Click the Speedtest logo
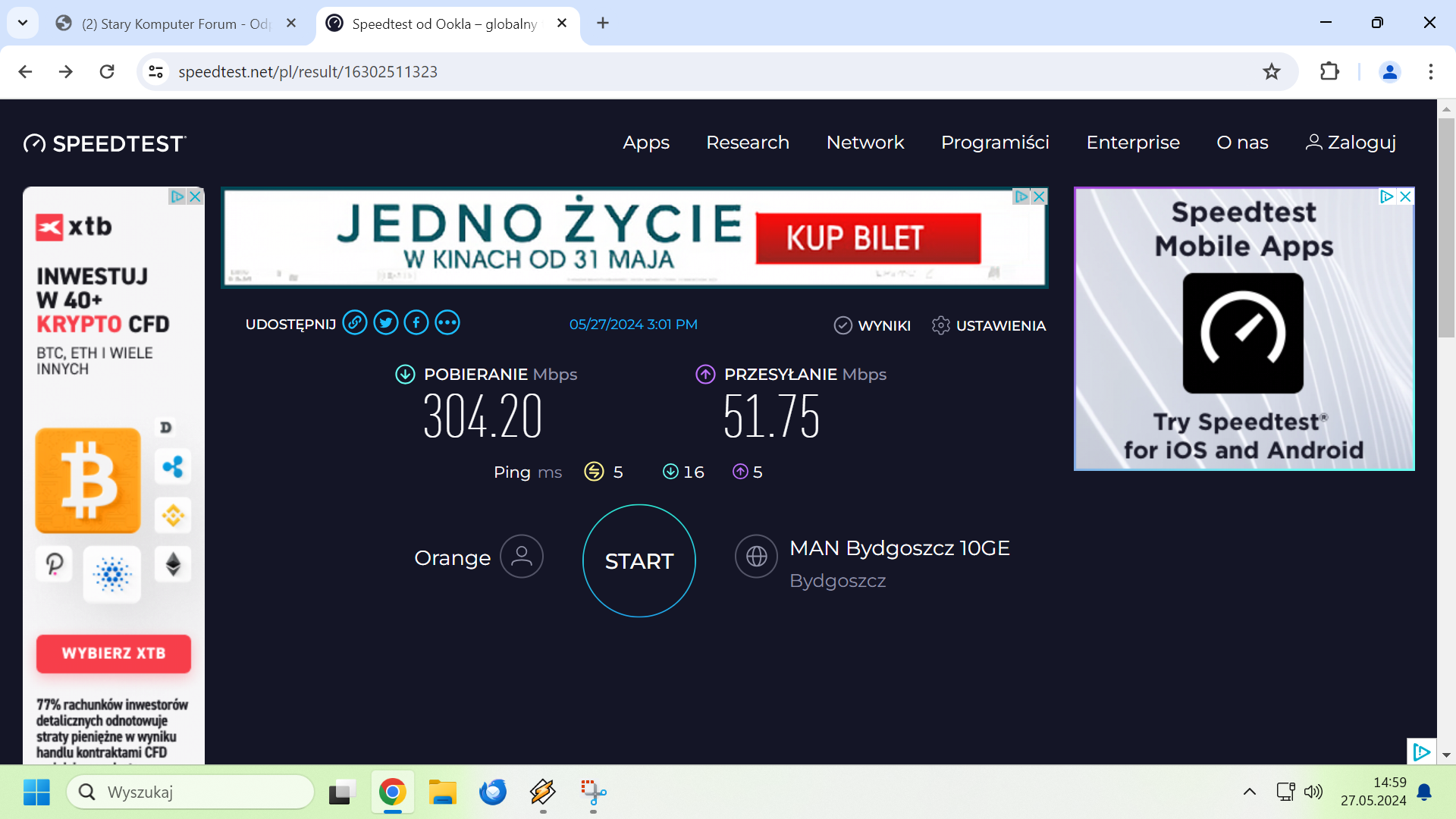Viewport: 1456px width, 819px height. coord(105,143)
